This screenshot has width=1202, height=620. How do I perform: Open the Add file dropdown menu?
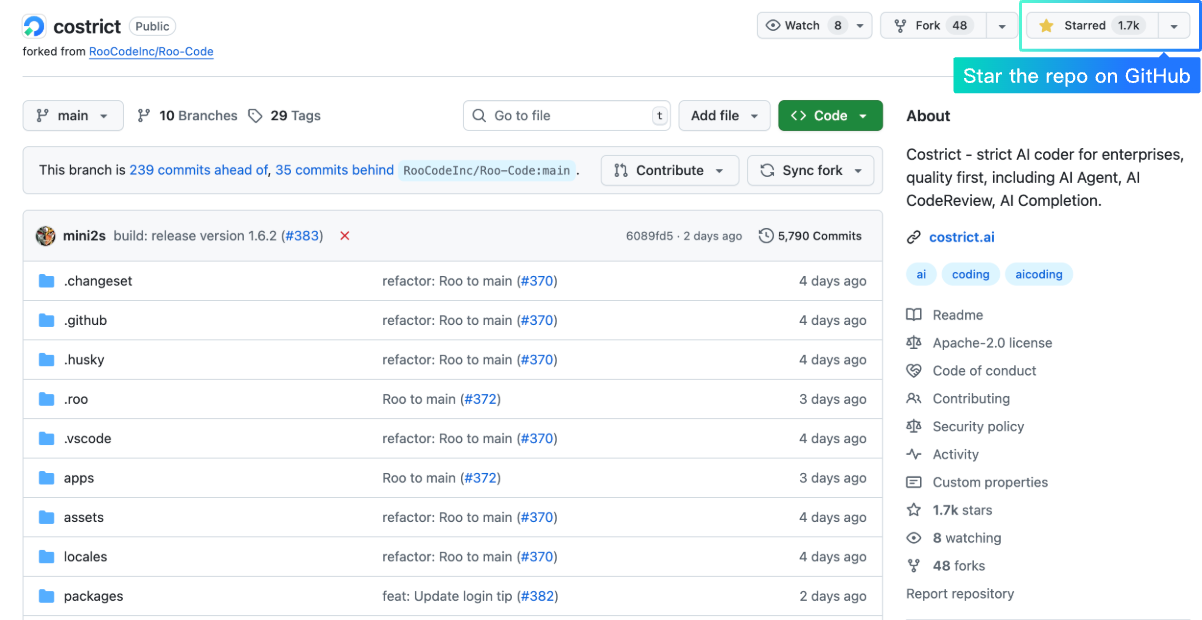point(724,116)
